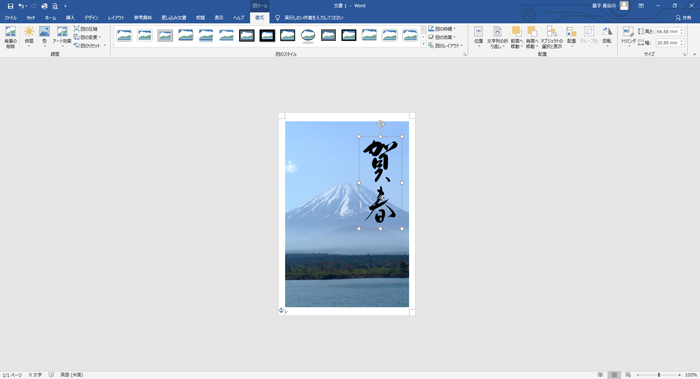Click the zoom out minus button
The height and width of the screenshot is (379, 700).
click(638, 375)
